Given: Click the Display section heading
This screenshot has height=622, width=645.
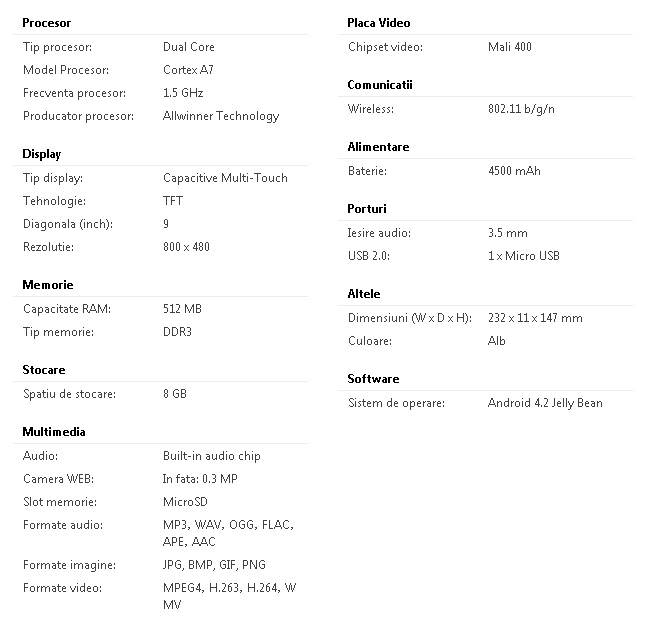Looking at the screenshot, I should (x=41, y=154).
